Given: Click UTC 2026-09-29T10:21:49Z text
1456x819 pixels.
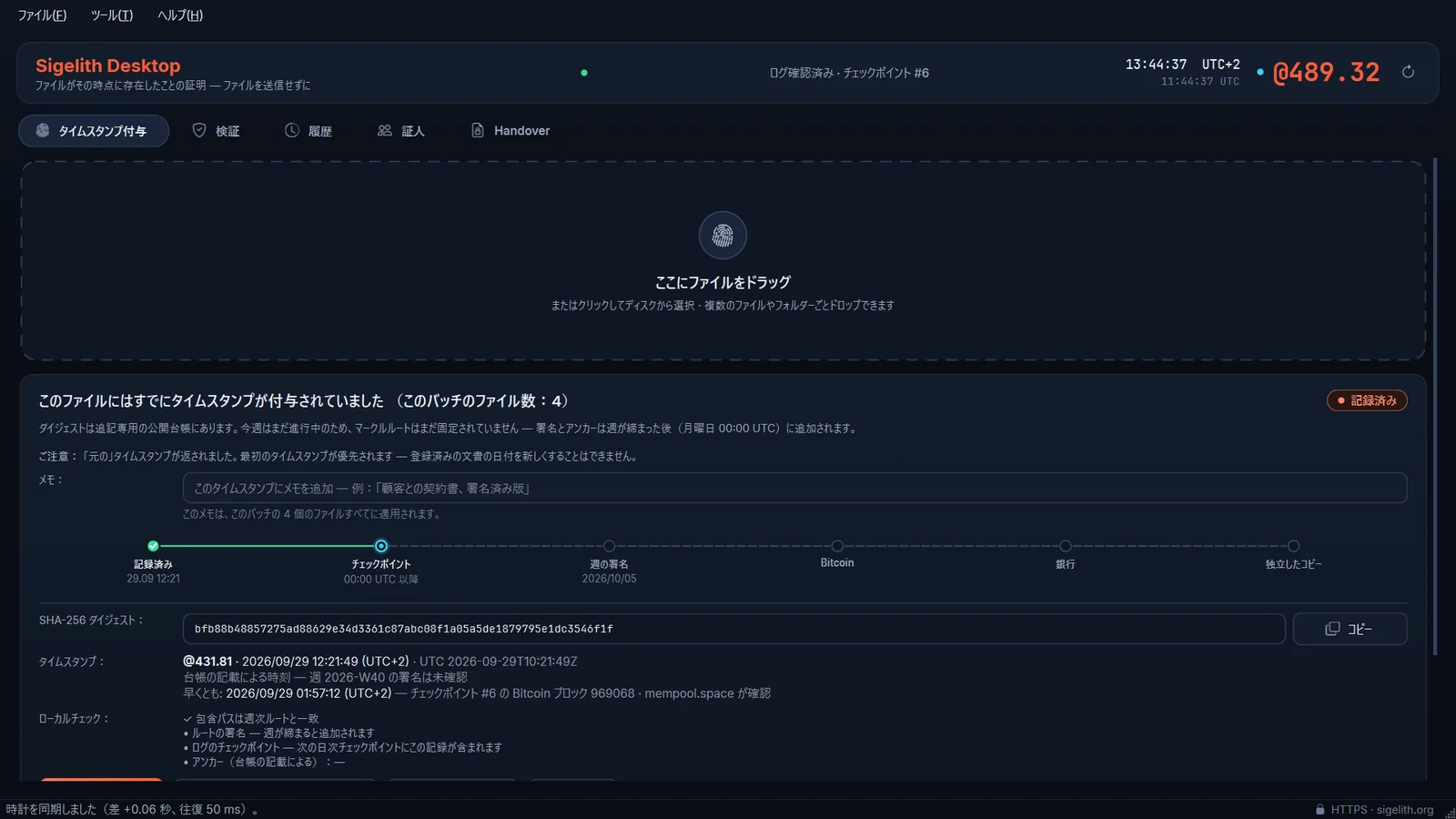Looking at the screenshot, I should tap(498, 662).
